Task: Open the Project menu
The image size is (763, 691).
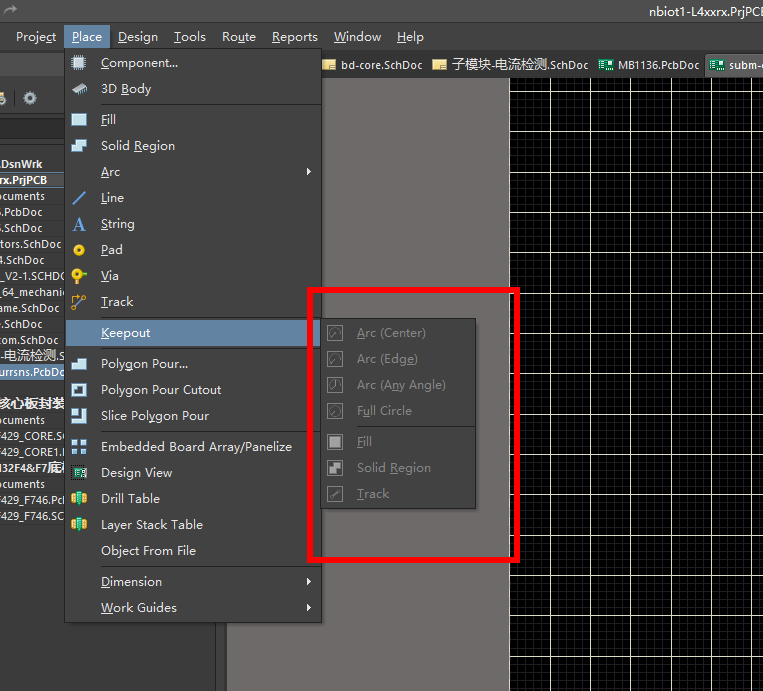Action: point(36,37)
